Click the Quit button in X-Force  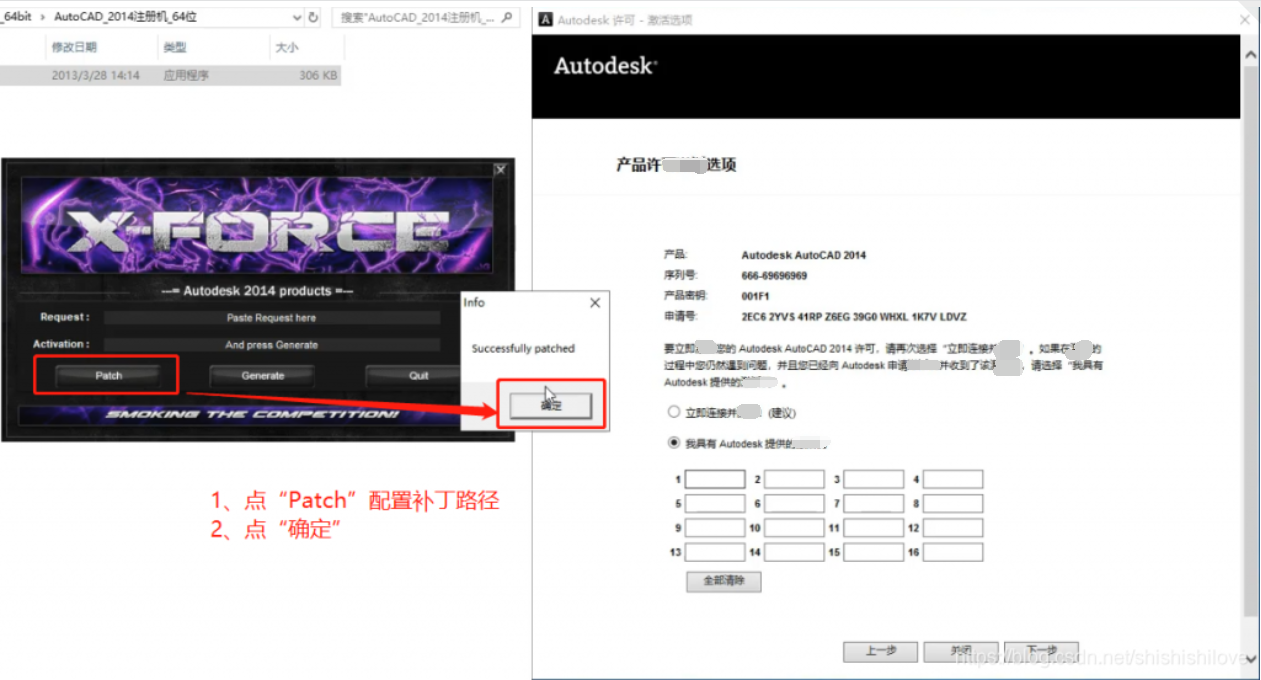(x=418, y=376)
